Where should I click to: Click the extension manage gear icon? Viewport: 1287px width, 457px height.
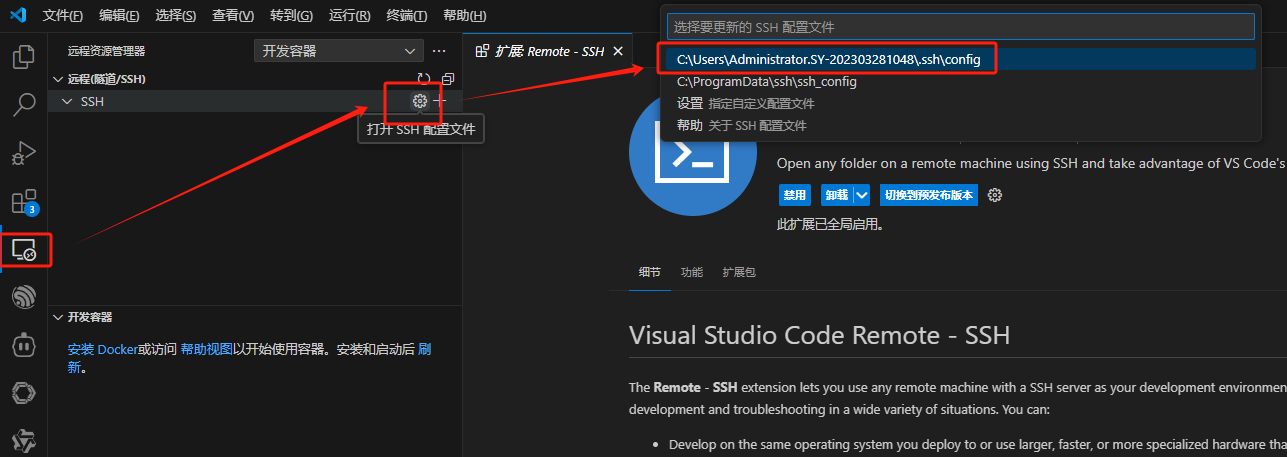pyautogui.click(x=995, y=195)
